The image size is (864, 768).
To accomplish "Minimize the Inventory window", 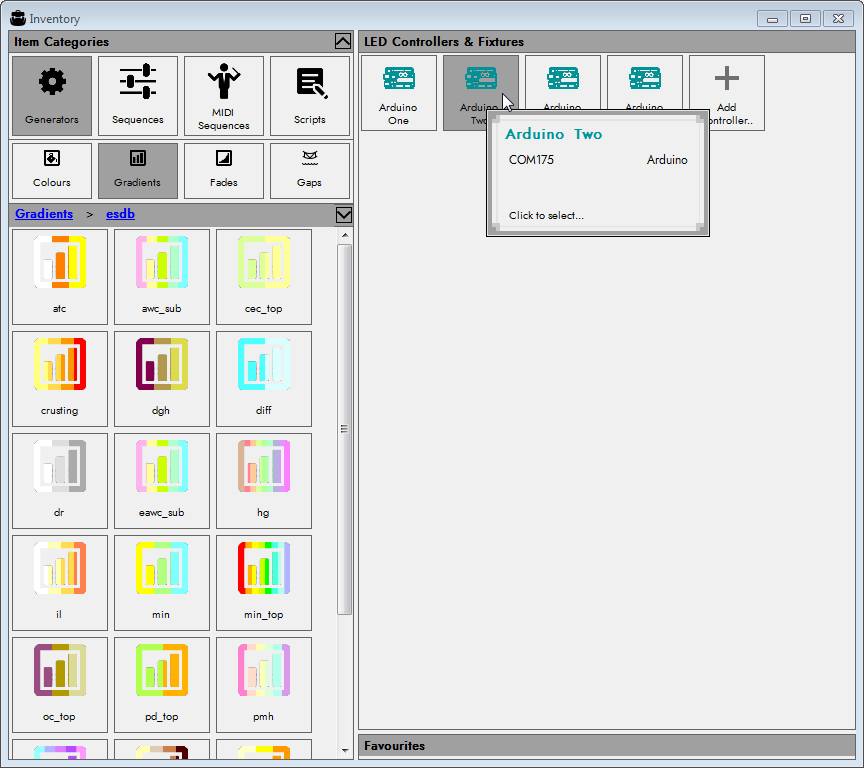I will (772, 19).
